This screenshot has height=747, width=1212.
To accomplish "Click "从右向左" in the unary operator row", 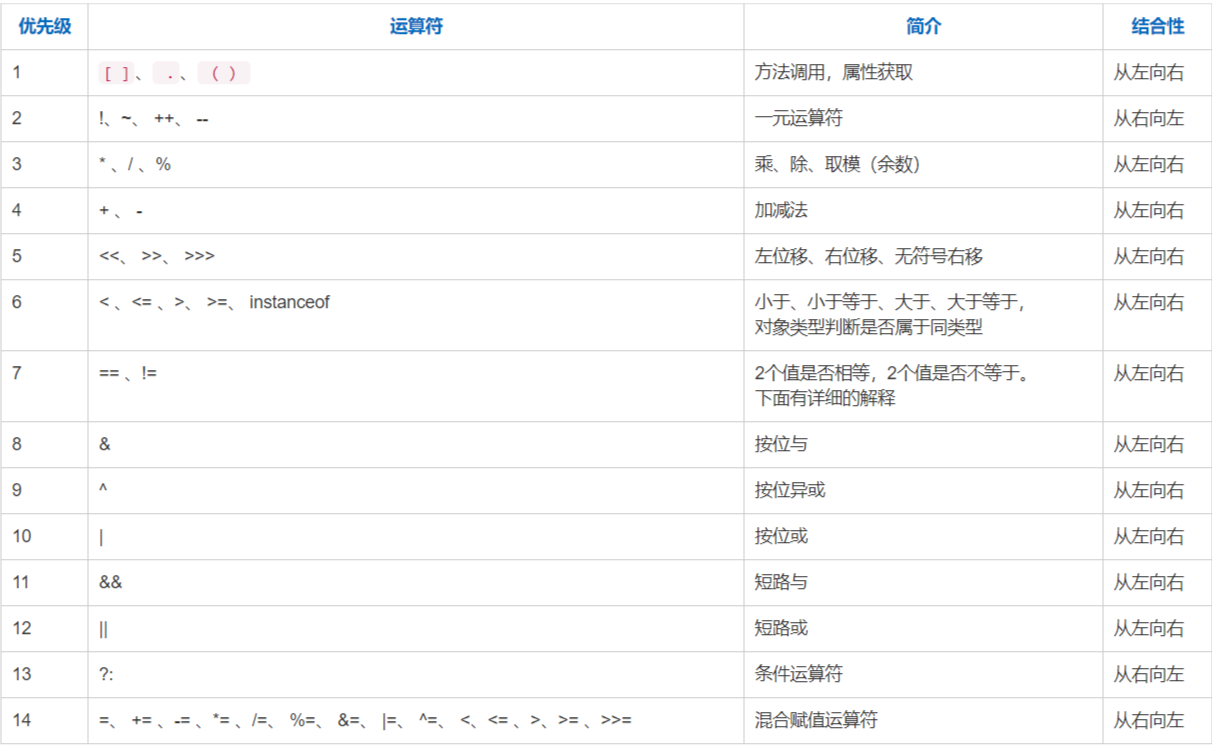I will click(1149, 119).
